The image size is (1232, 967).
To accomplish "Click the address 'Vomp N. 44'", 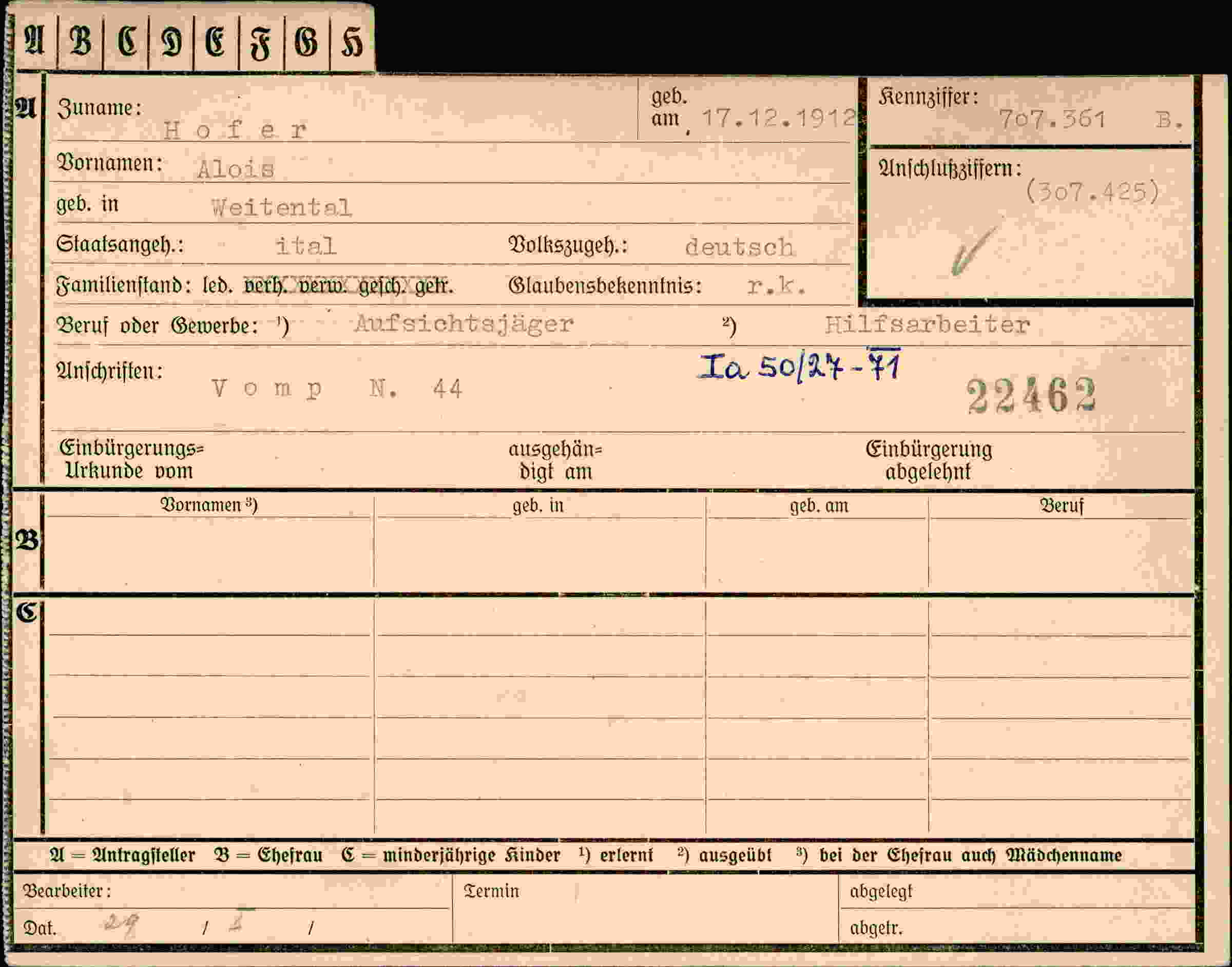I will 337,389.
